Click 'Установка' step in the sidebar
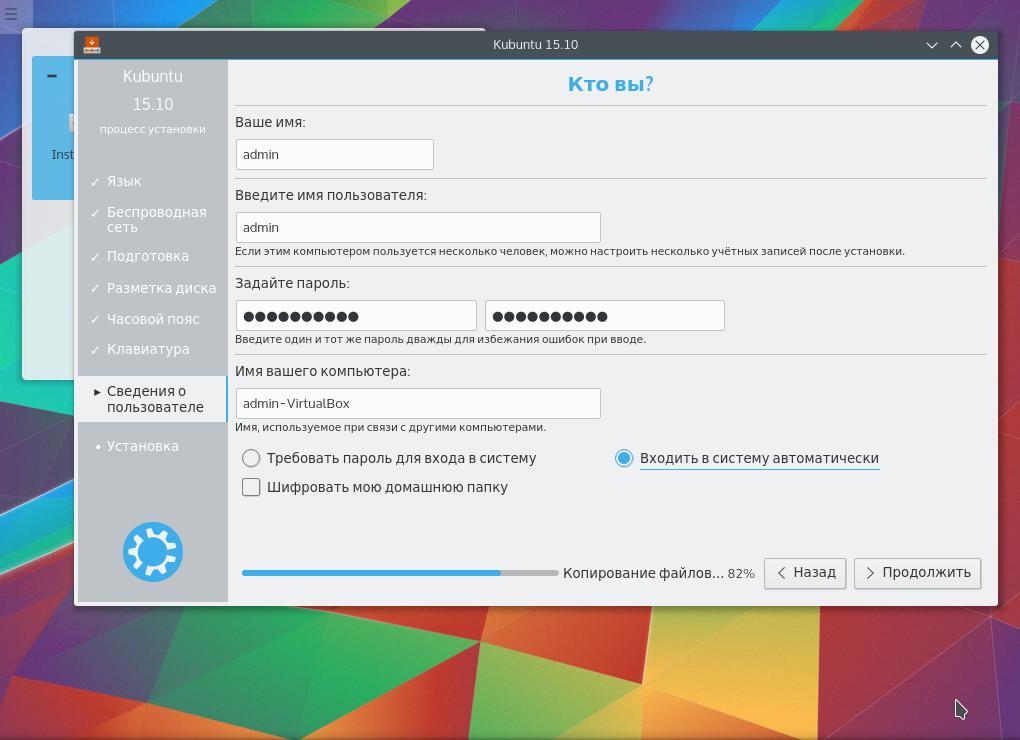 143,446
